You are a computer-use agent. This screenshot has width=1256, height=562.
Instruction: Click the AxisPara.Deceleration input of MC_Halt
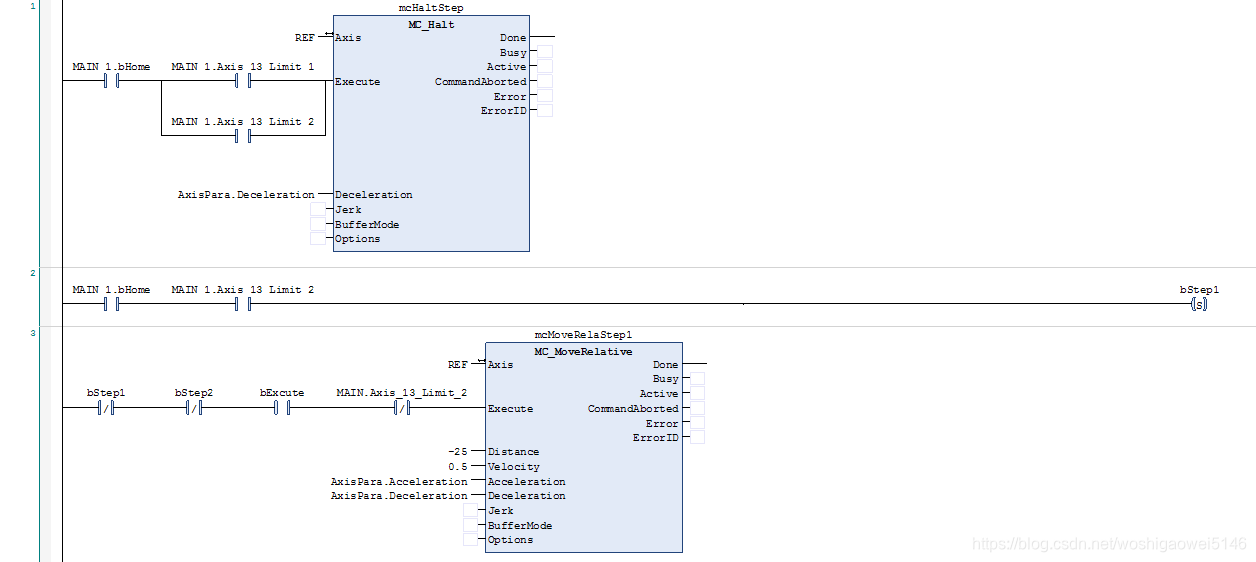pos(246,195)
